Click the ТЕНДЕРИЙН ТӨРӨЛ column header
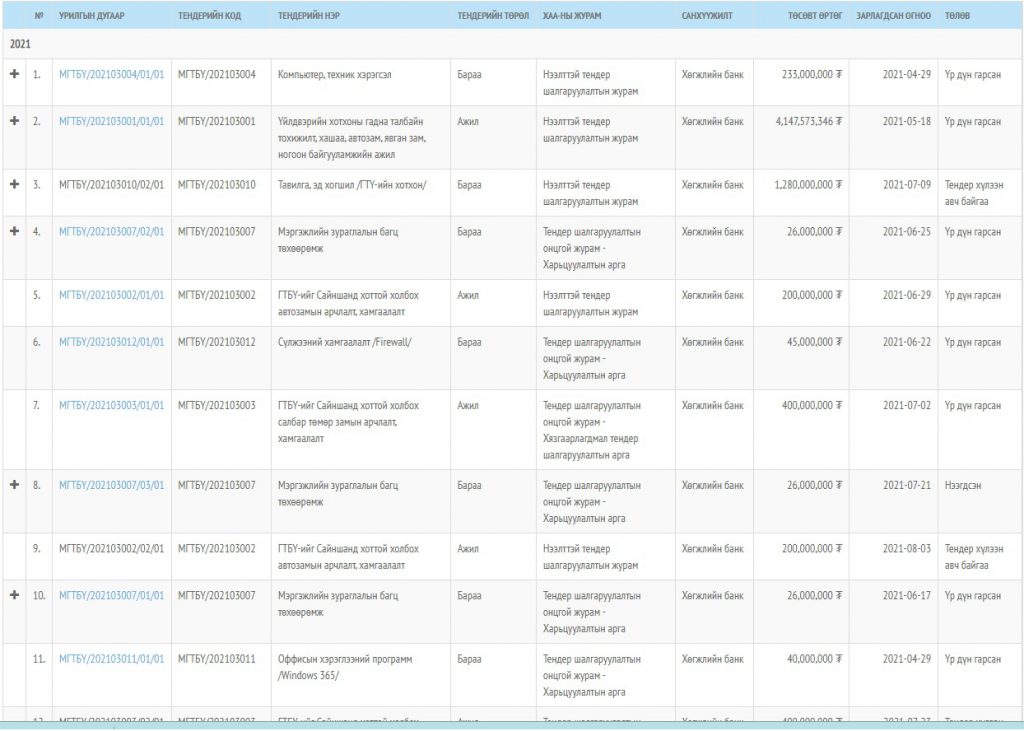Image resolution: width=1024 pixels, height=731 pixels. pyautogui.click(x=493, y=16)
